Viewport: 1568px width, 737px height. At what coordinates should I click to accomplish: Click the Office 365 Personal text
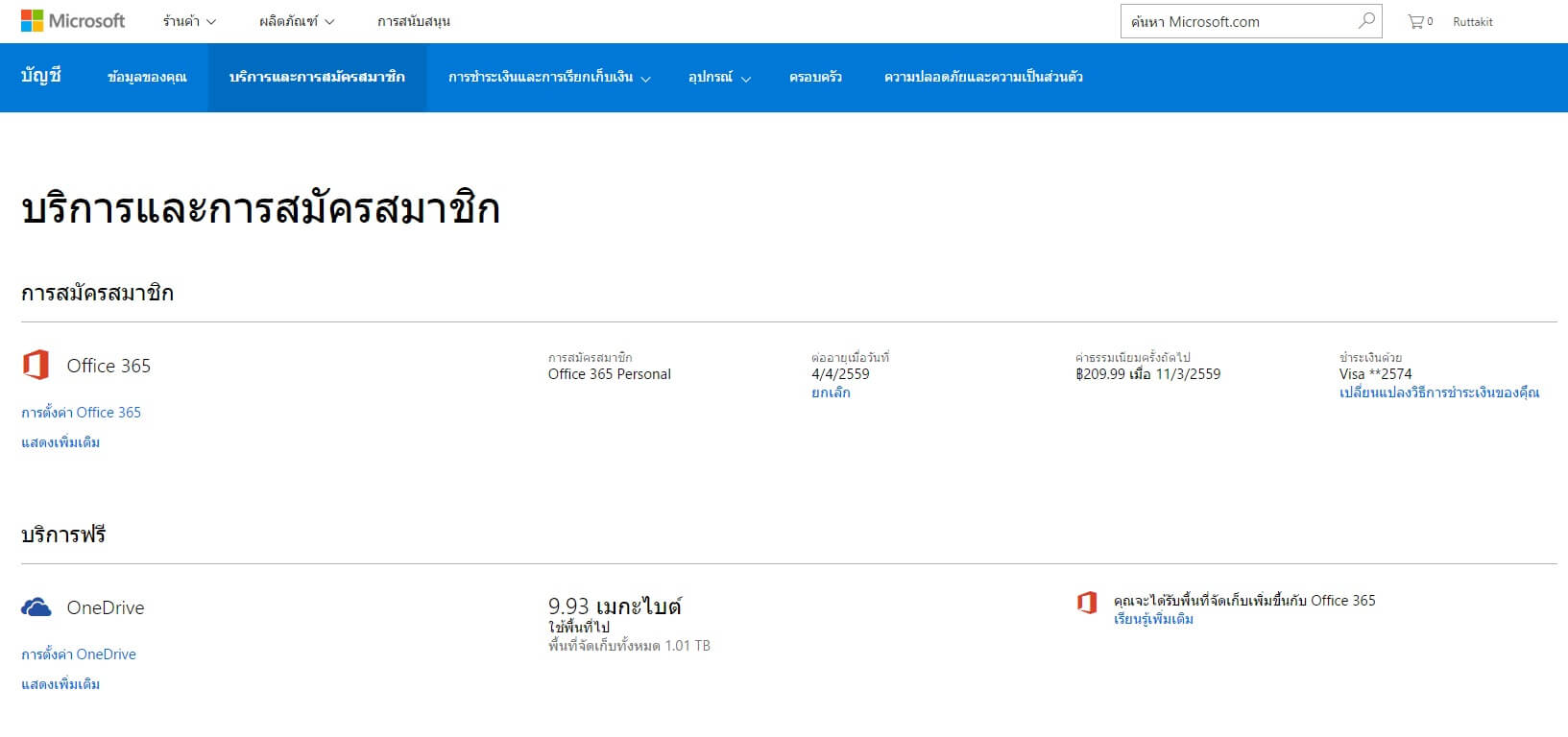point(610,374)
